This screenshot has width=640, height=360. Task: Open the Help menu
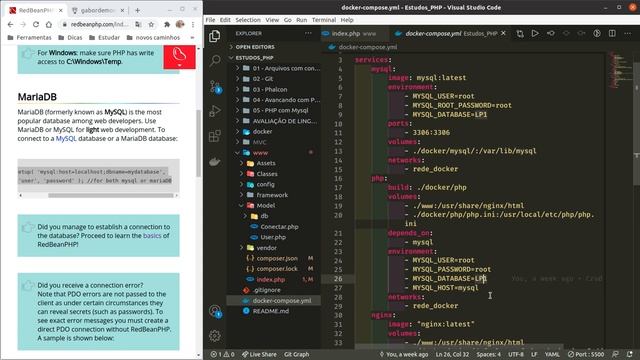pos(347,20)
